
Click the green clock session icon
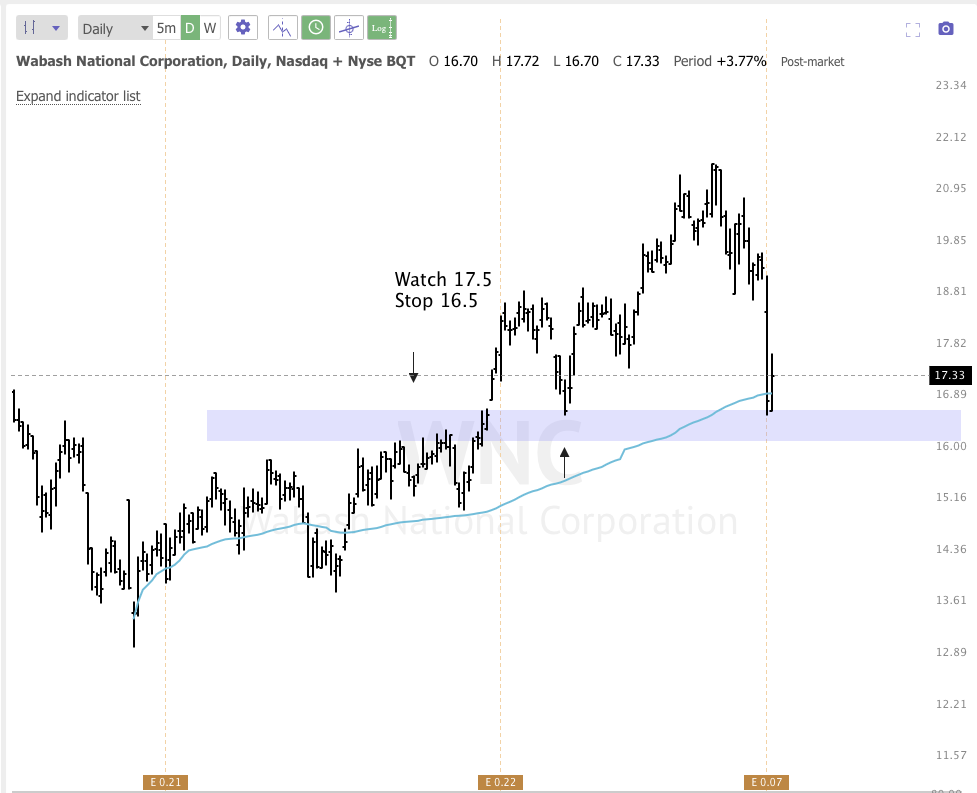pyautogui.click(x=315, y=27)
